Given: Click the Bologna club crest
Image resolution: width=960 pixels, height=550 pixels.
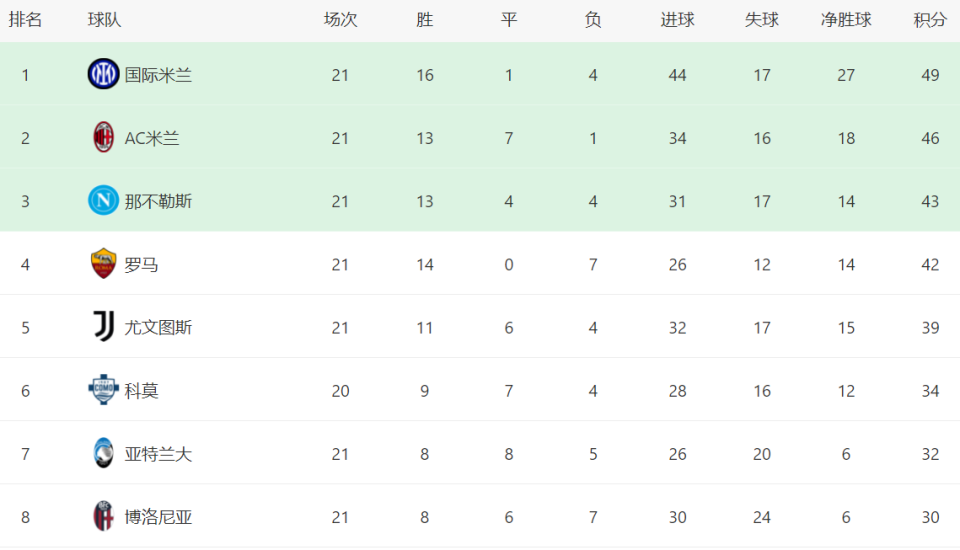Looking at the screenshot, I should pos(103,517).
